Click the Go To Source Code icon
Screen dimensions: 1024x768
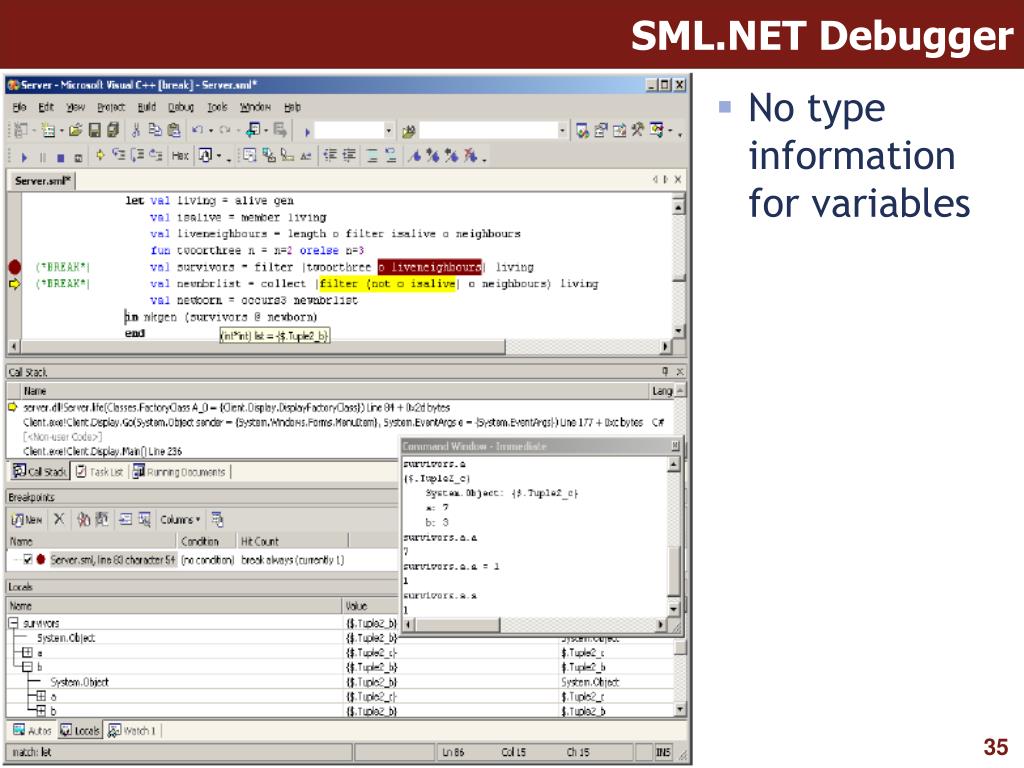pos(125,519)
